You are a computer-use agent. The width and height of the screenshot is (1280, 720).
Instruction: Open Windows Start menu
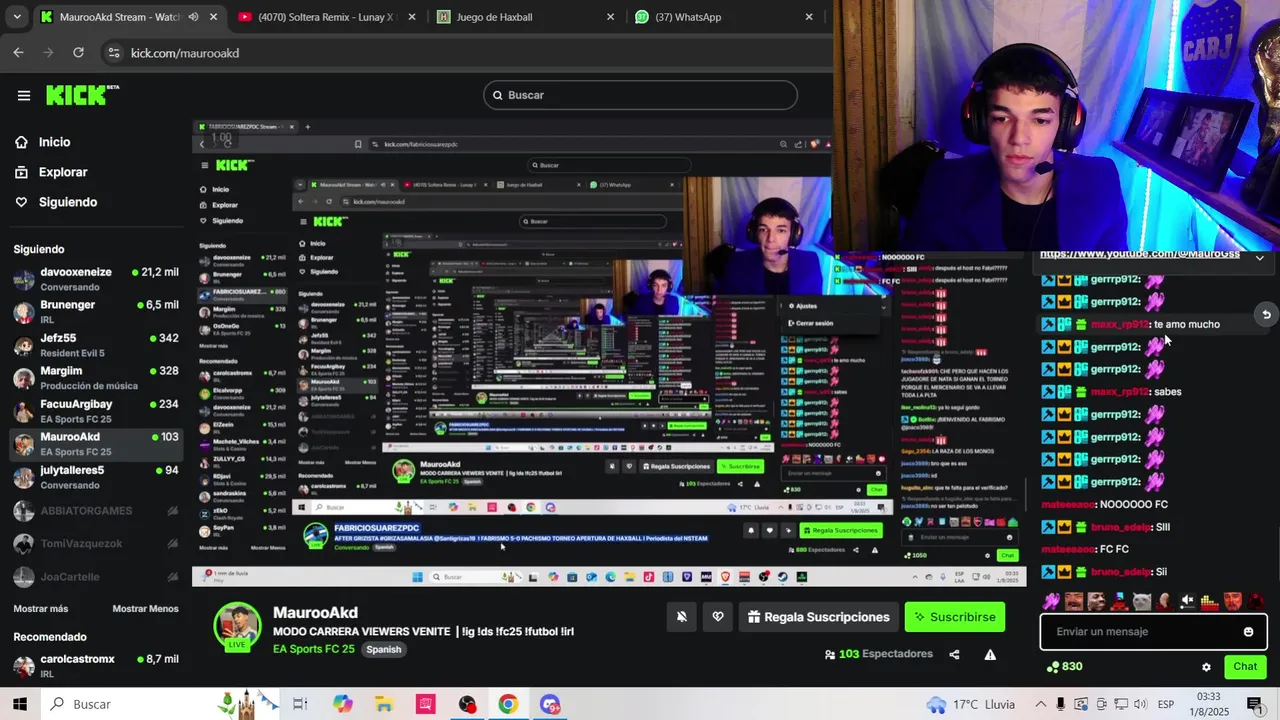pyautogui.click(x=19, y=704)
